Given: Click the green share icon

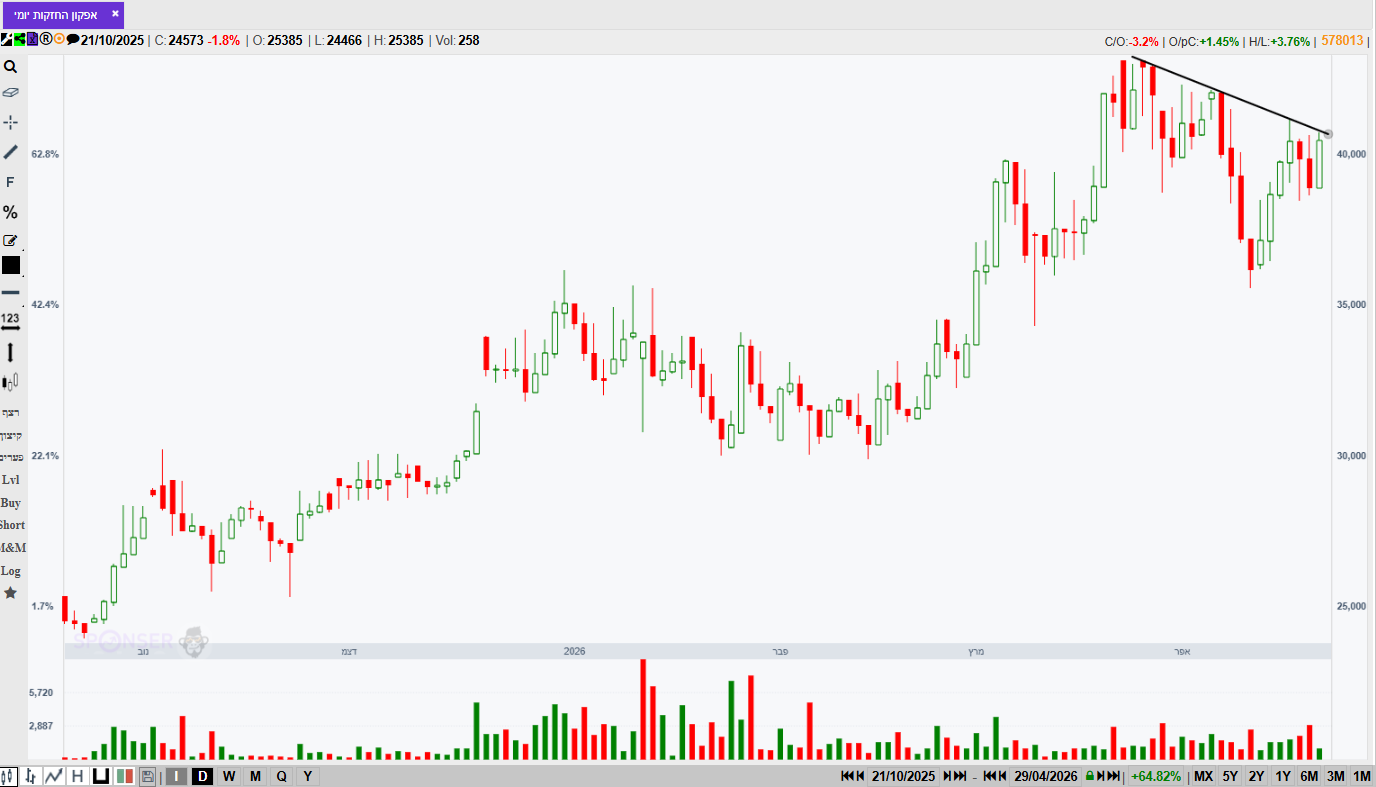Looking at the screenshot, I should (19, 40).
